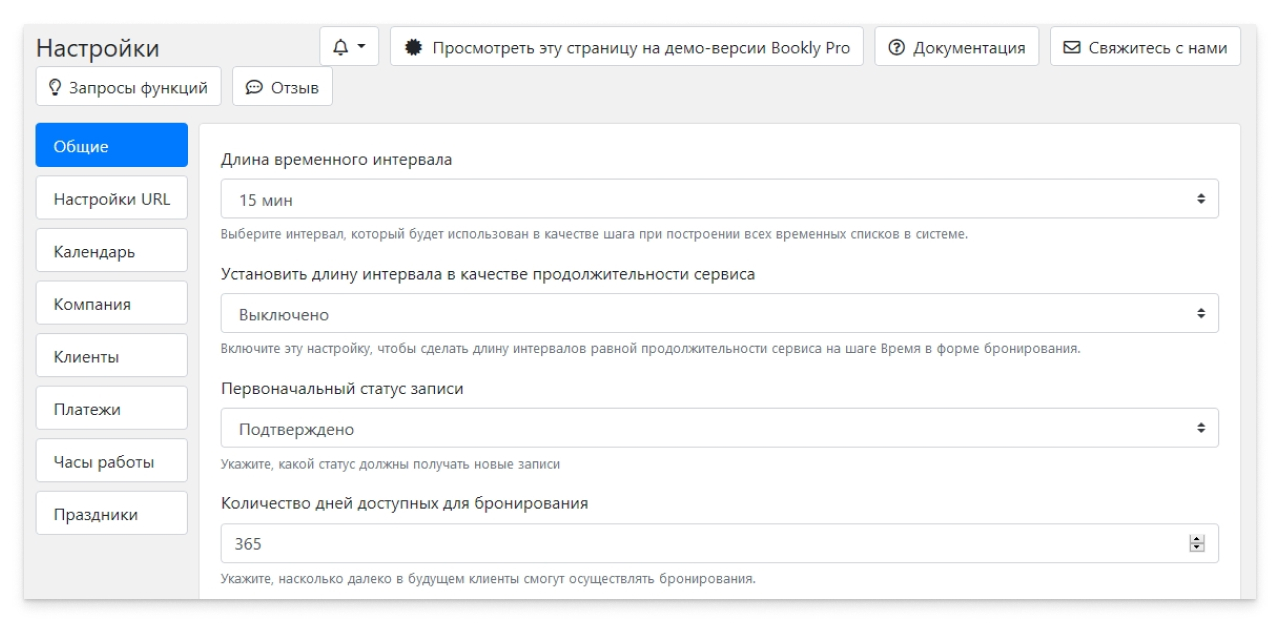Click the notification bell icon
1280x623 pixels.
[341, 47]
